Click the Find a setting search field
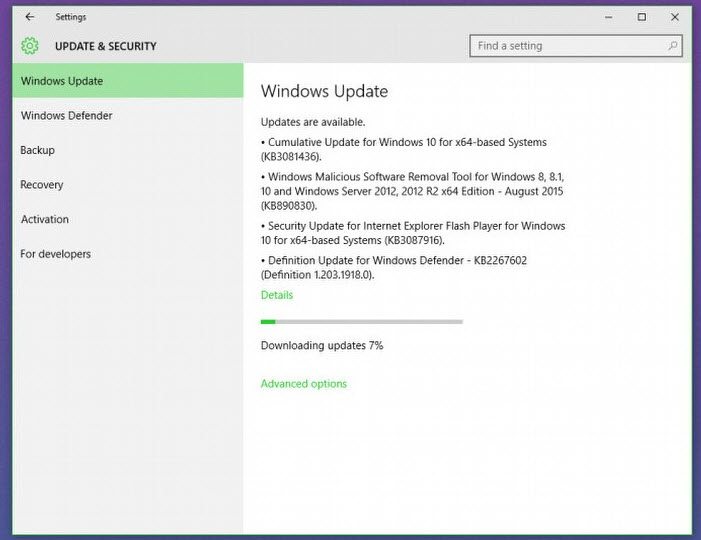 576,46
